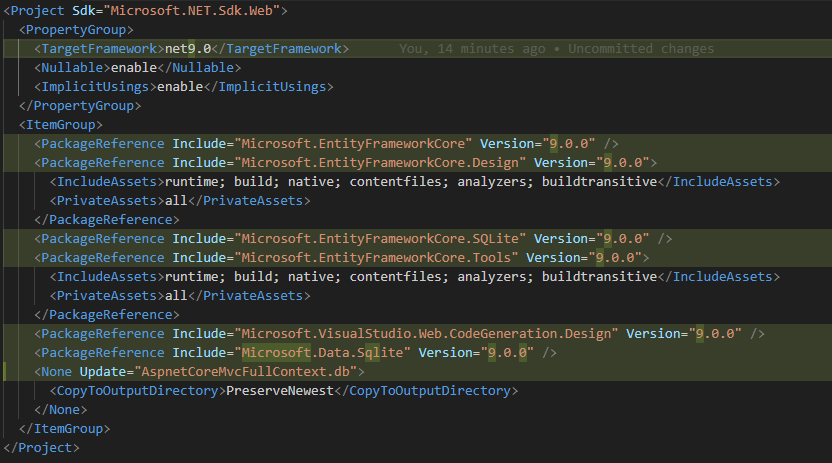
Task: Click the opening CopyToOutputDirectory tag
Action: click(137, 391)
